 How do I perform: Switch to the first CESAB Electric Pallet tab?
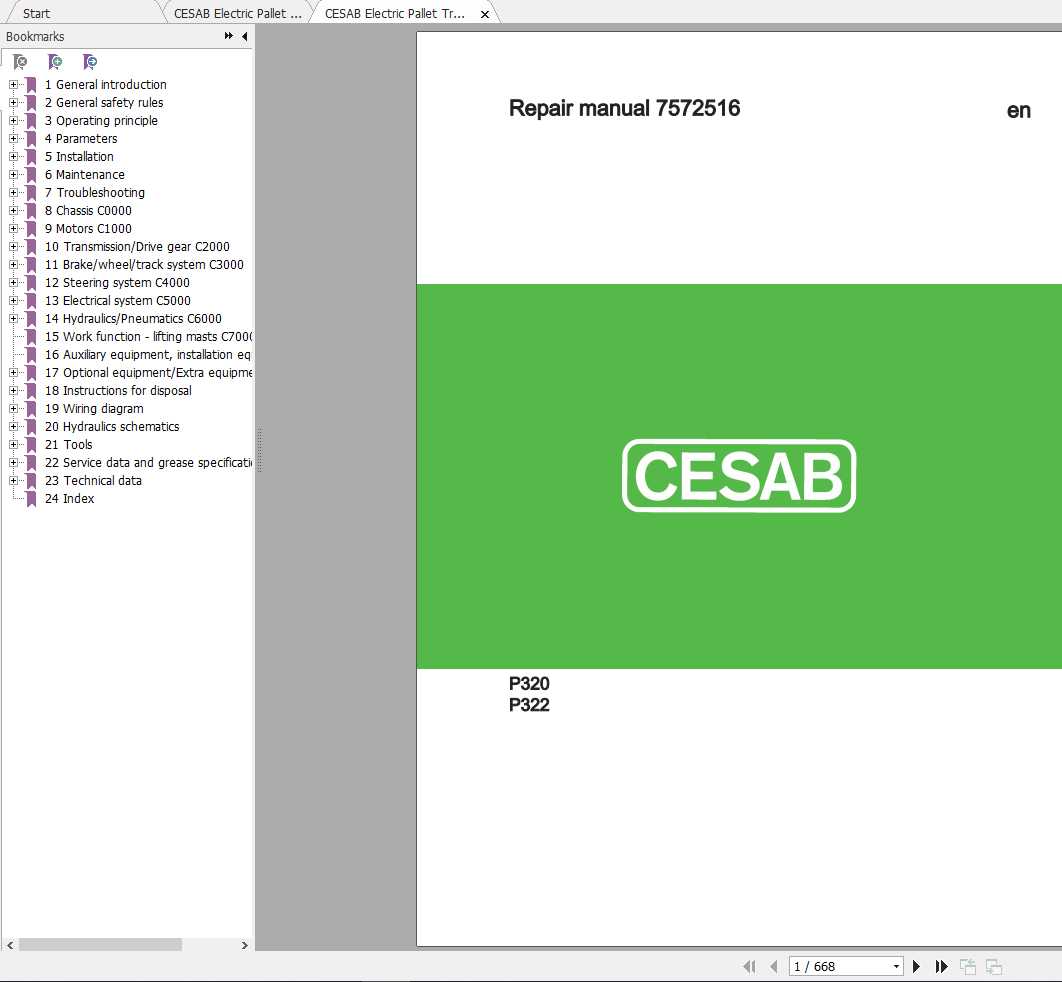238,14
